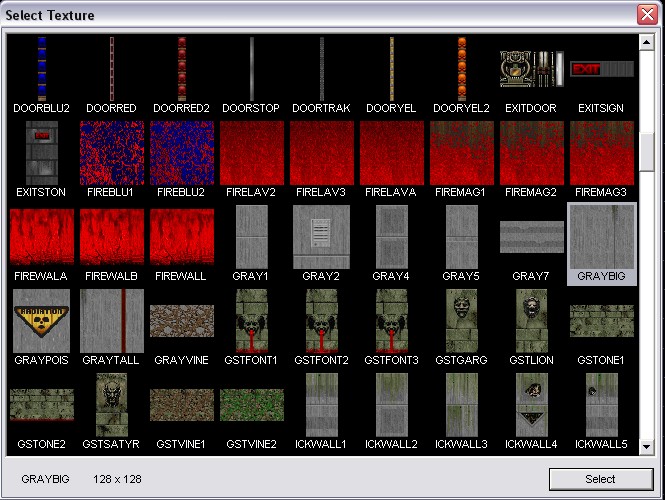Select the GSTFONT1 fountain texture
Image resolution: width=665 pixels, height=500 pixels.
(252, 321)
